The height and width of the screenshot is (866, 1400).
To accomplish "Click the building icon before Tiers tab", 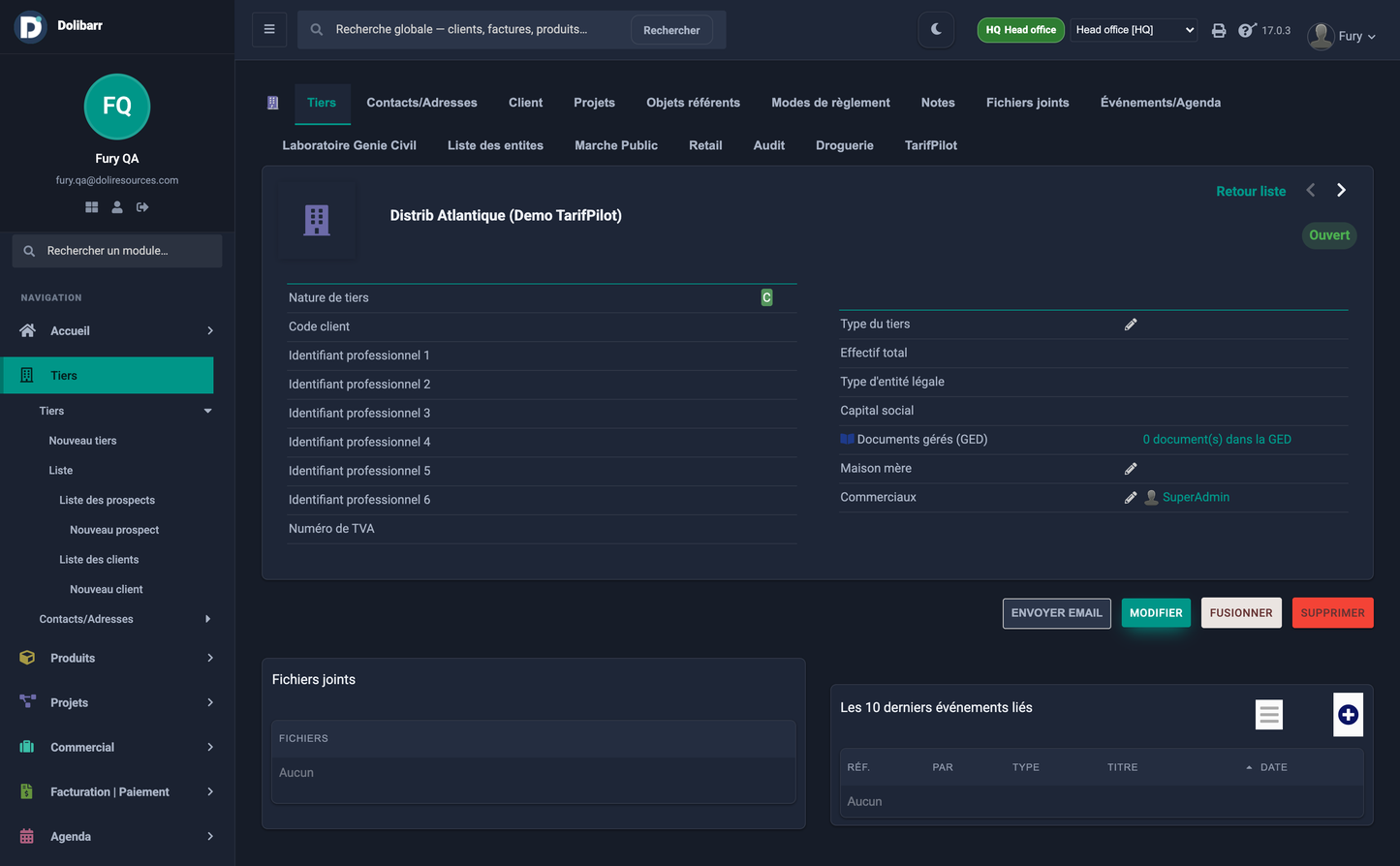I will point(273,103).
